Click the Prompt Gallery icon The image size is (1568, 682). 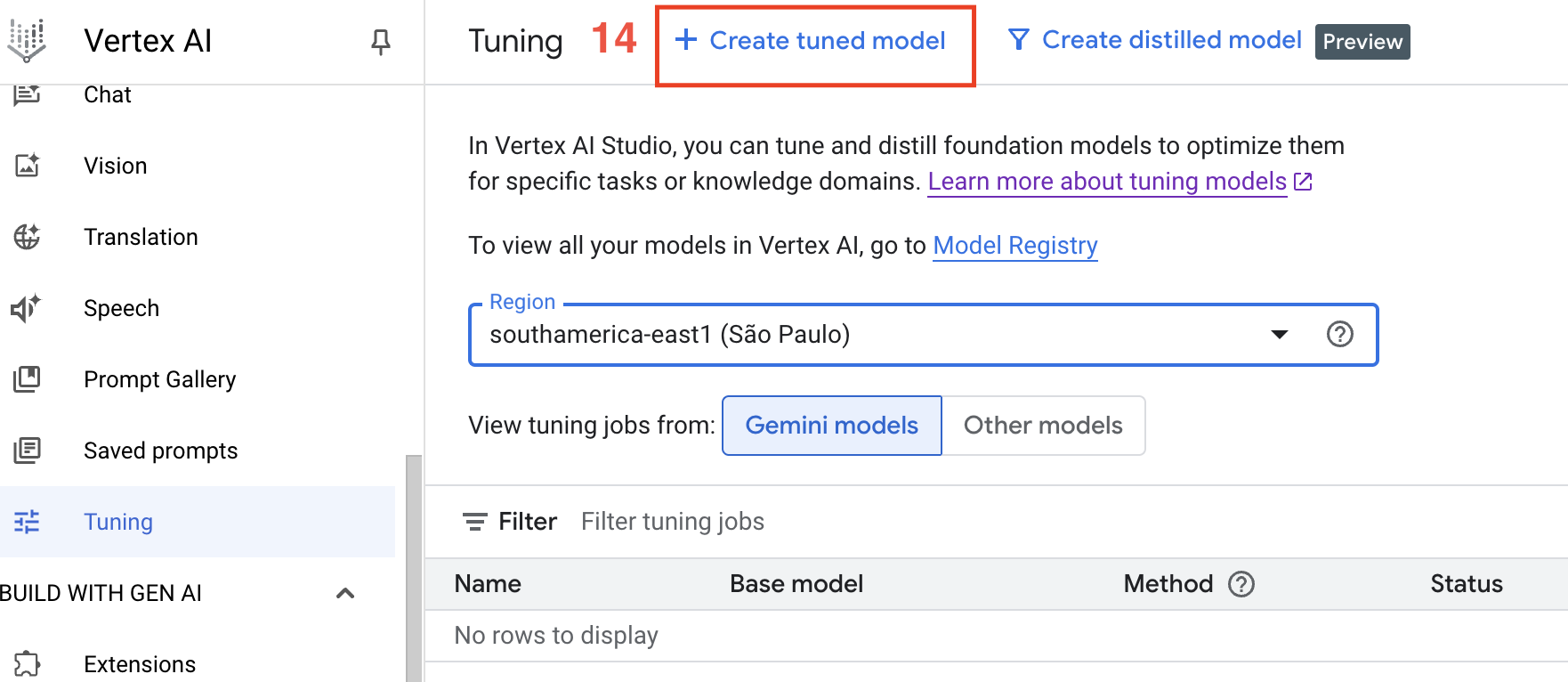click(x=27, y=379)
